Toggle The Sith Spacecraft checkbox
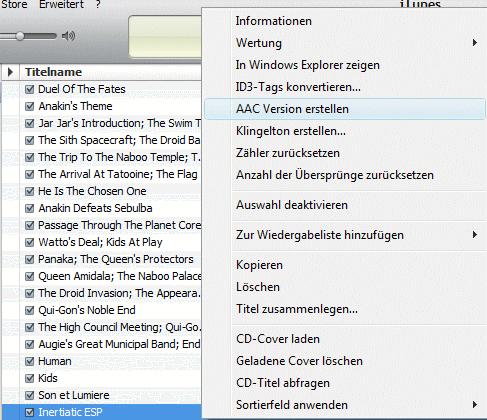487x420 pixels. click(x=30, y=140)
